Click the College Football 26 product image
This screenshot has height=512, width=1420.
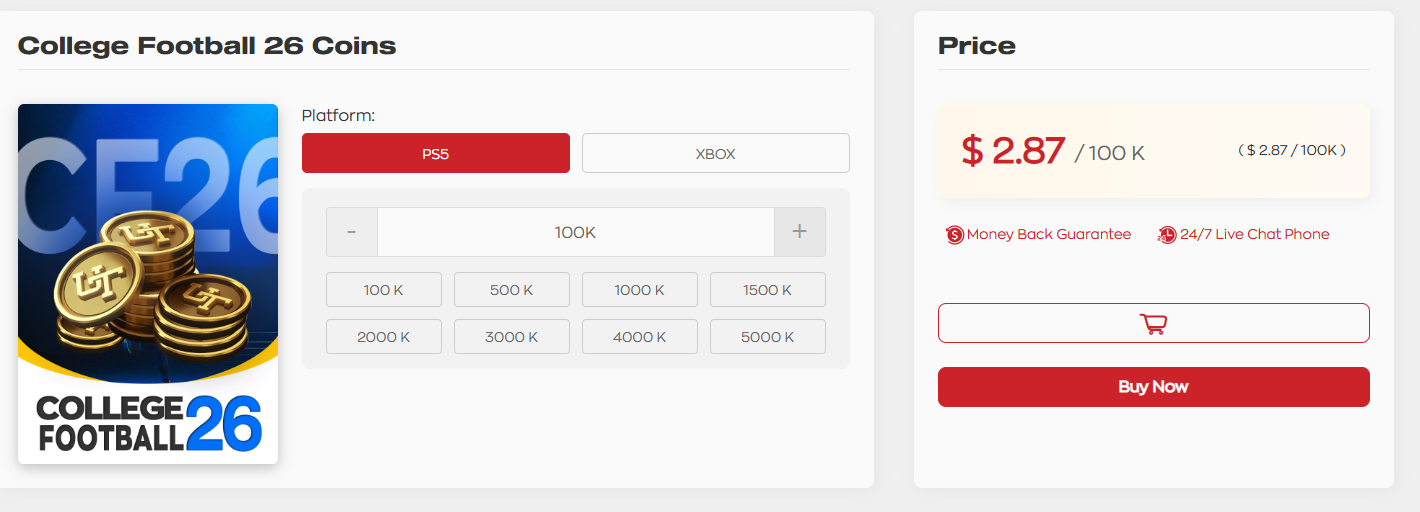point(148,284)
